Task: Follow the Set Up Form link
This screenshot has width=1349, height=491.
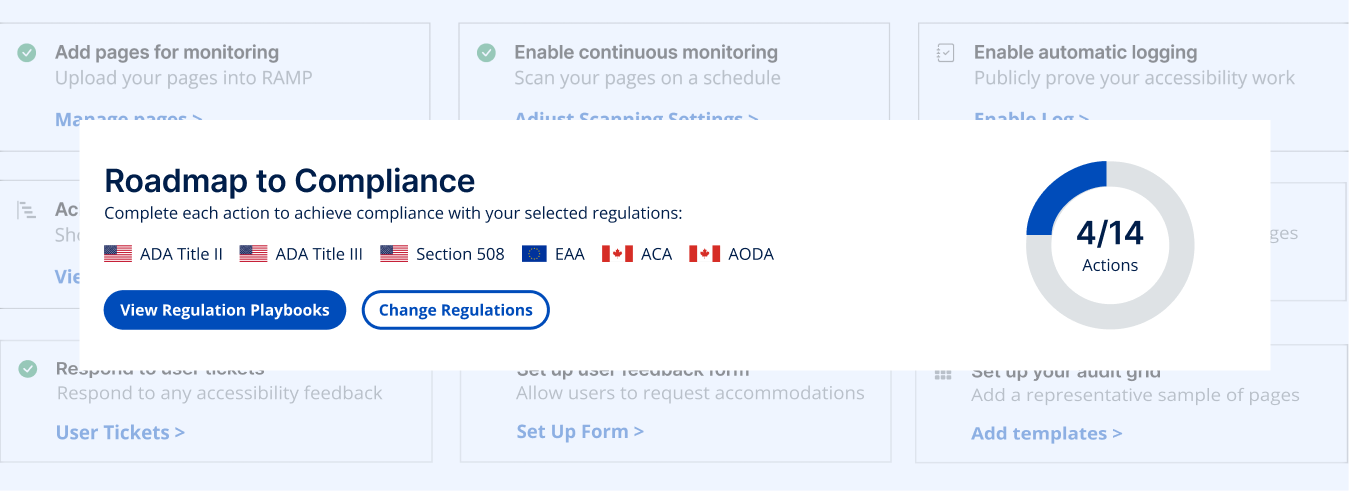Action: click(x=580, y=432)
